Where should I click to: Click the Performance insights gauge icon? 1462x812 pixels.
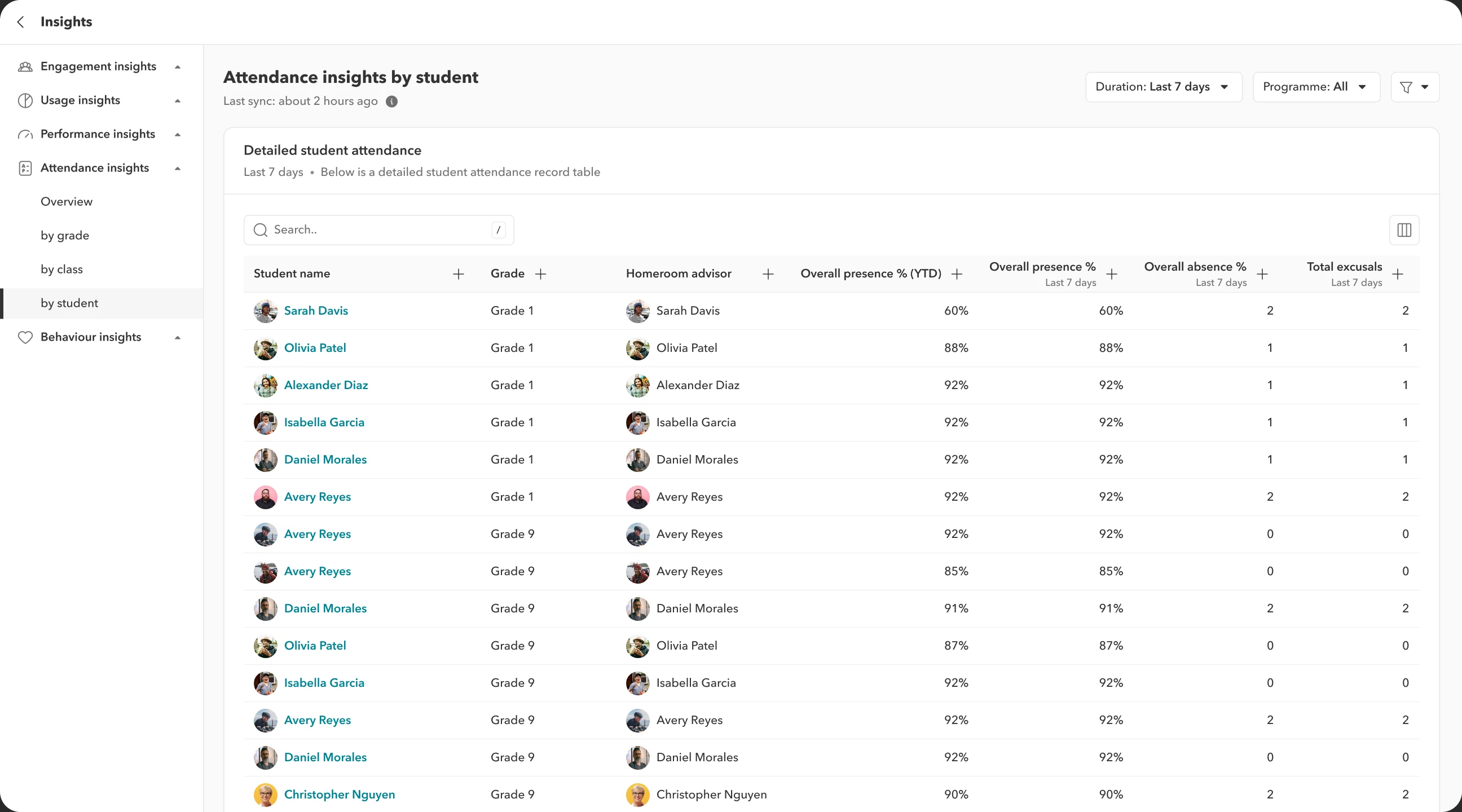pos(25,134)
